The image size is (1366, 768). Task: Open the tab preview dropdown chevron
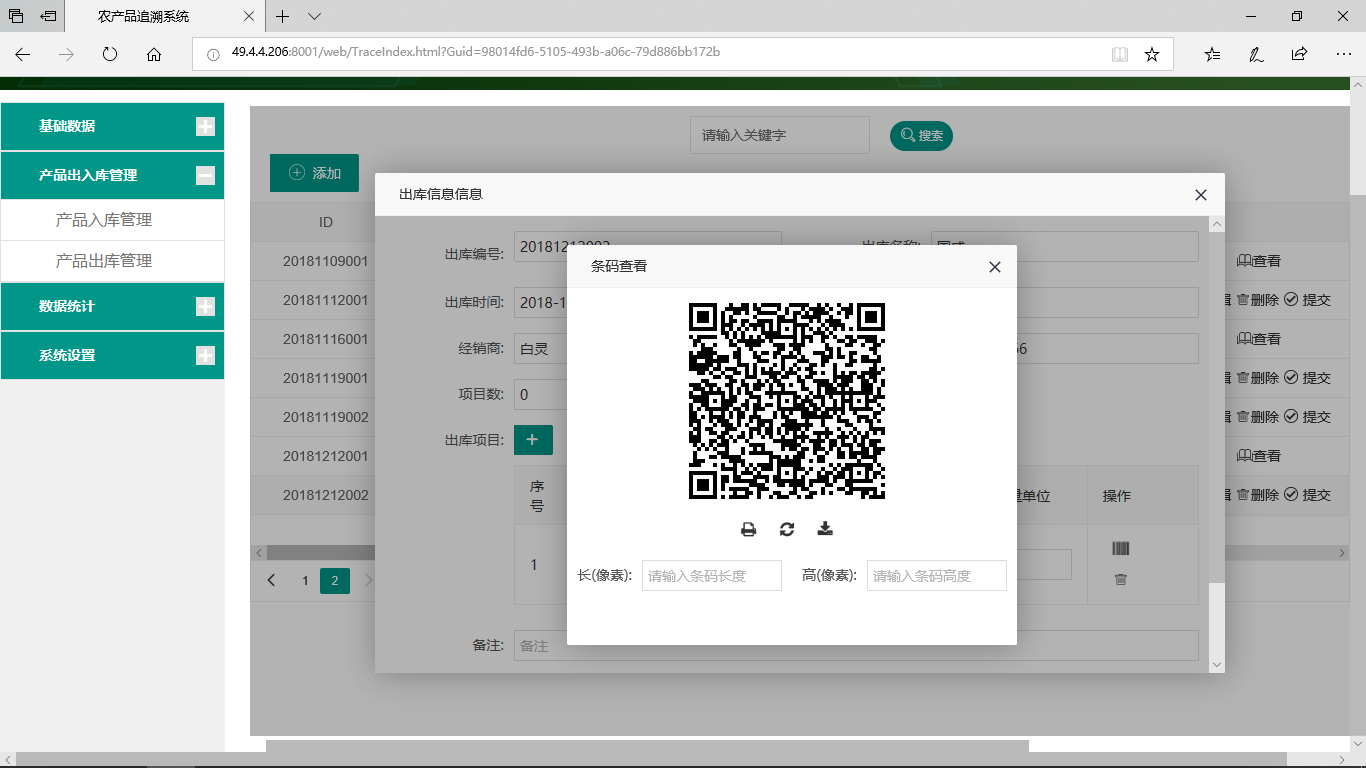coord(314,16)
